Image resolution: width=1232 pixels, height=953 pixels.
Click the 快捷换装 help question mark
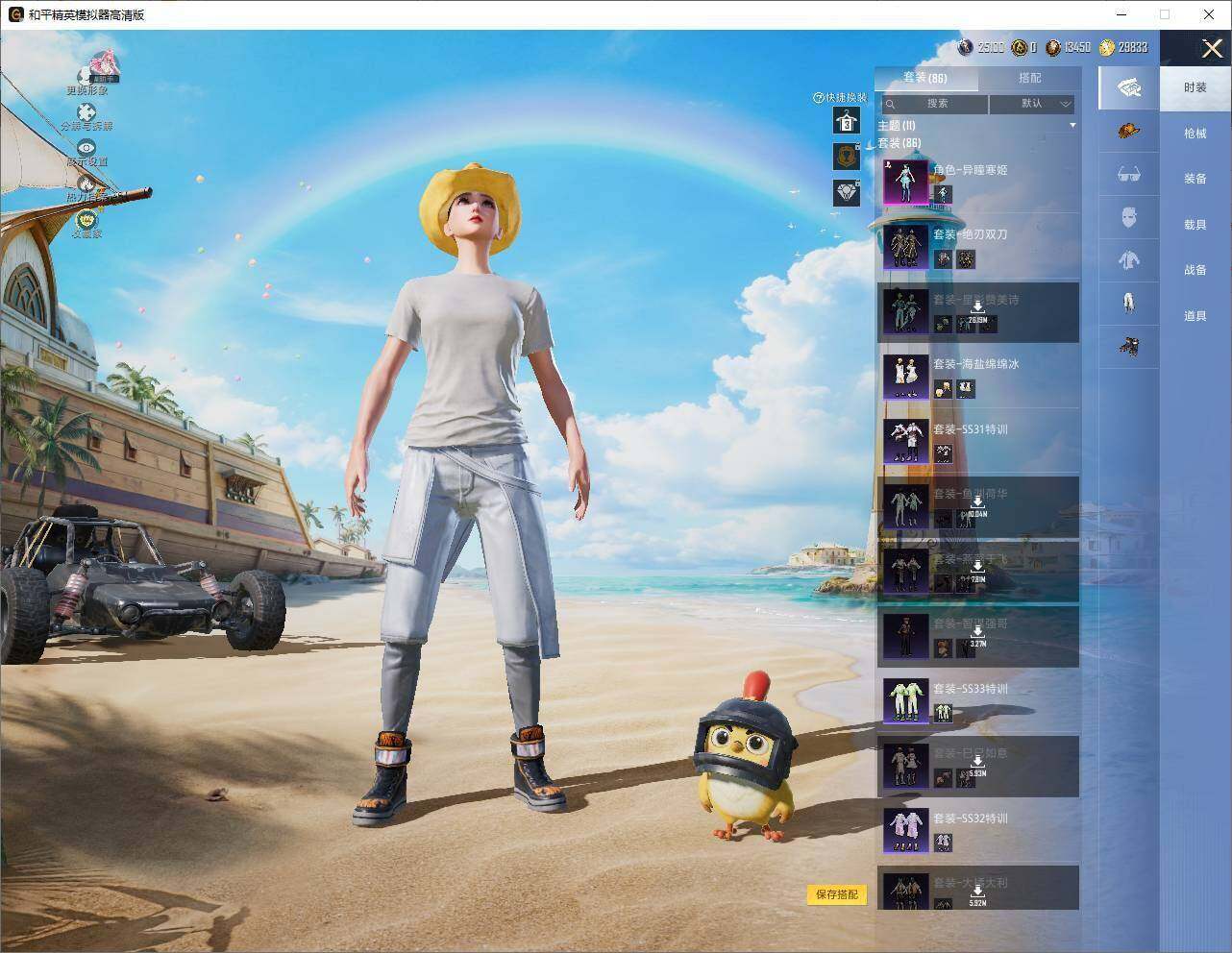(818, 97)
